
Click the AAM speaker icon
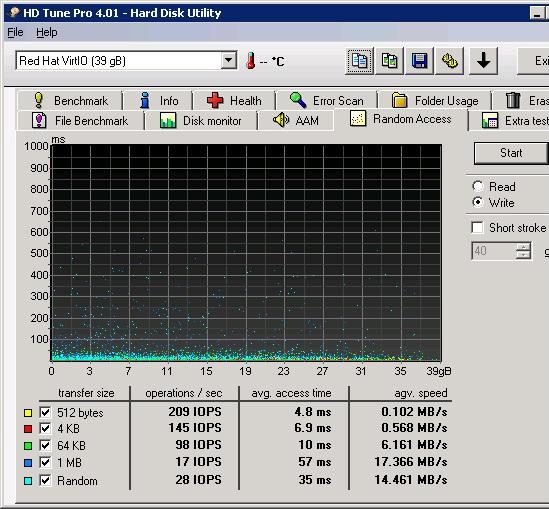click(281, 120)
